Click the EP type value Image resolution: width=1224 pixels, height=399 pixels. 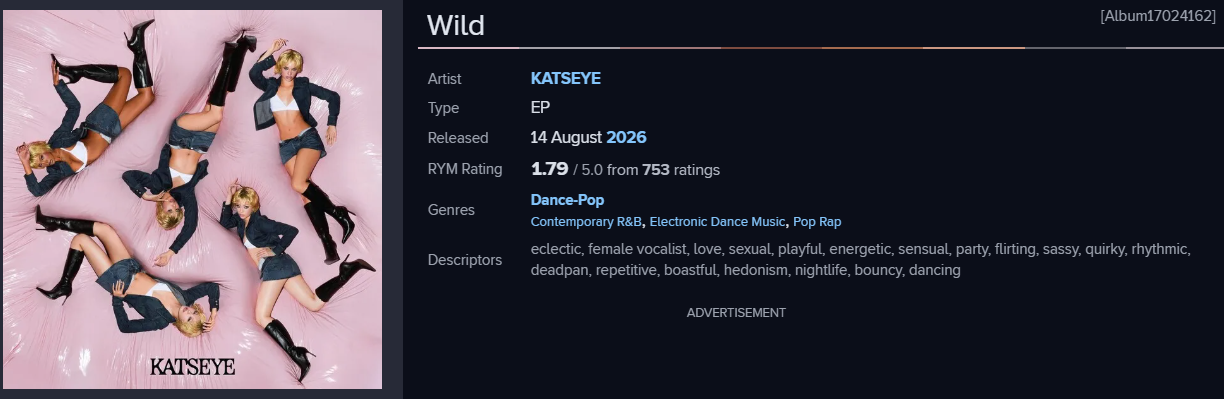point(540,107)
